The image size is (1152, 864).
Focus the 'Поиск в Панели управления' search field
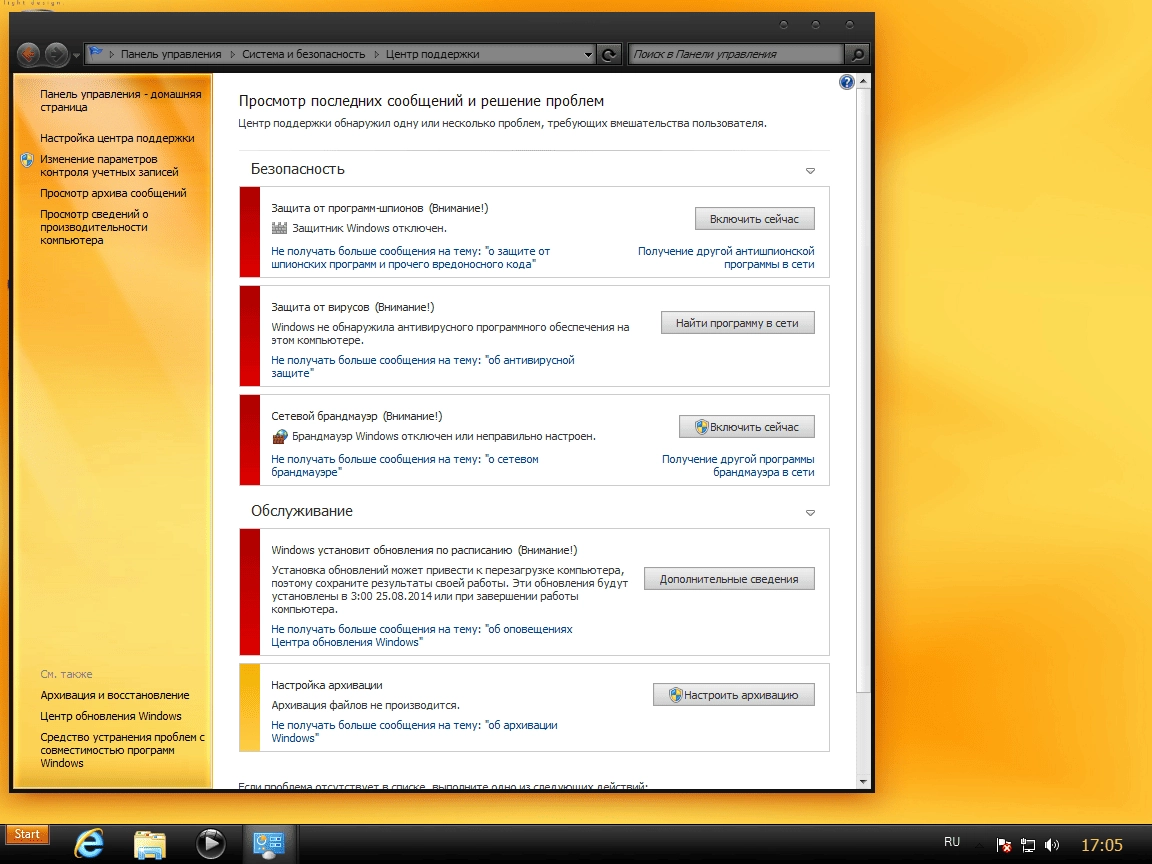[736, 54]
